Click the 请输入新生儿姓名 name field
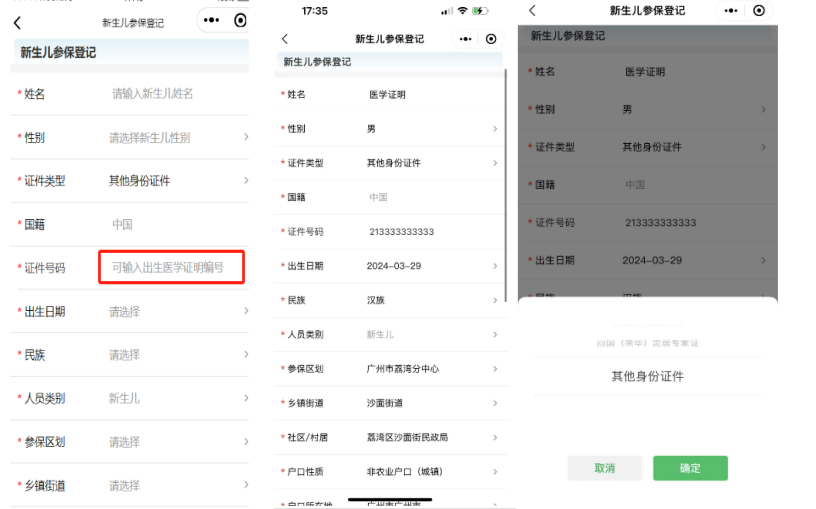 [152, 94]
